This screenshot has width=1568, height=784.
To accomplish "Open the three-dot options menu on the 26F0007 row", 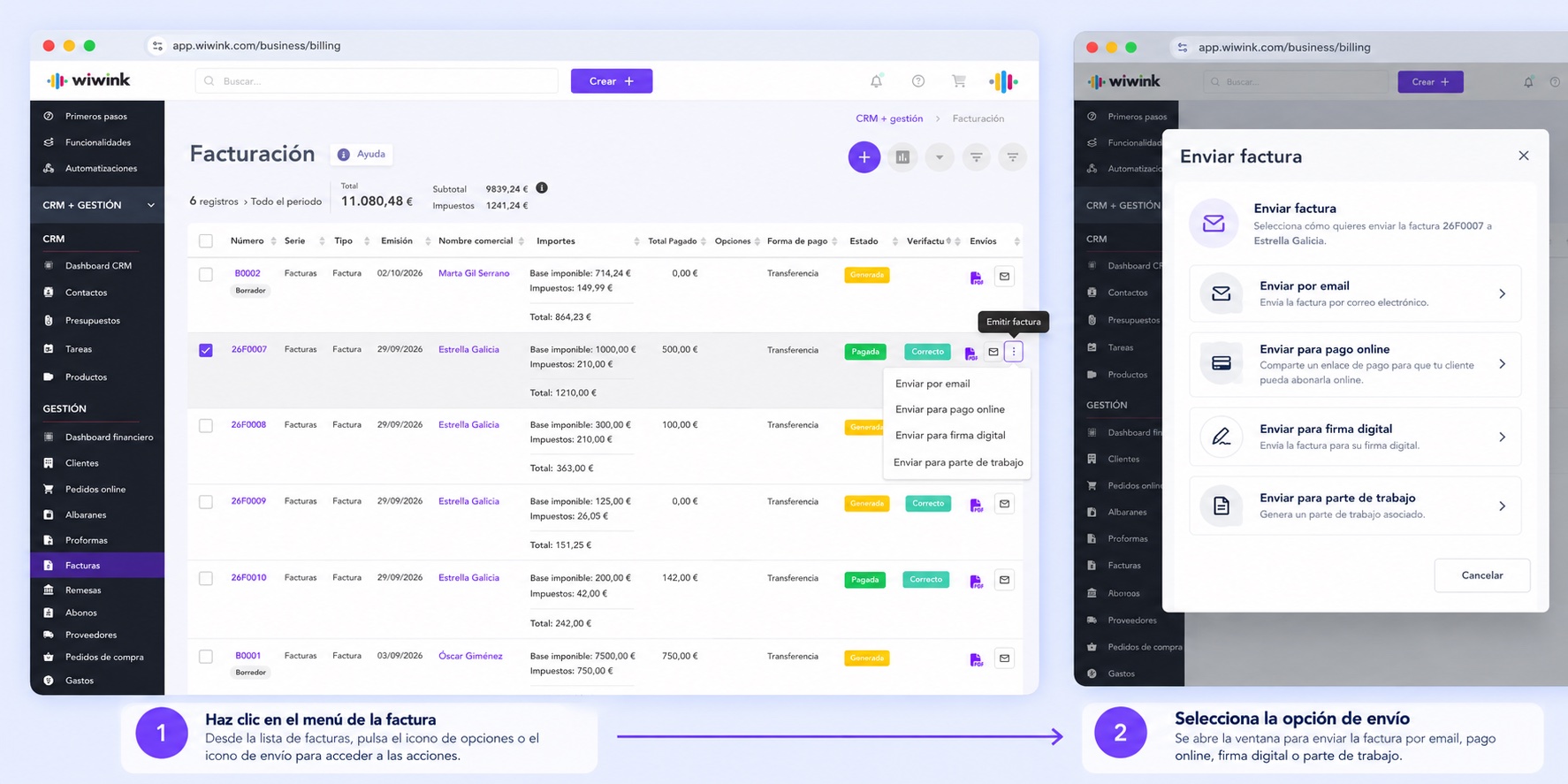I will [x=1014, y=352].
